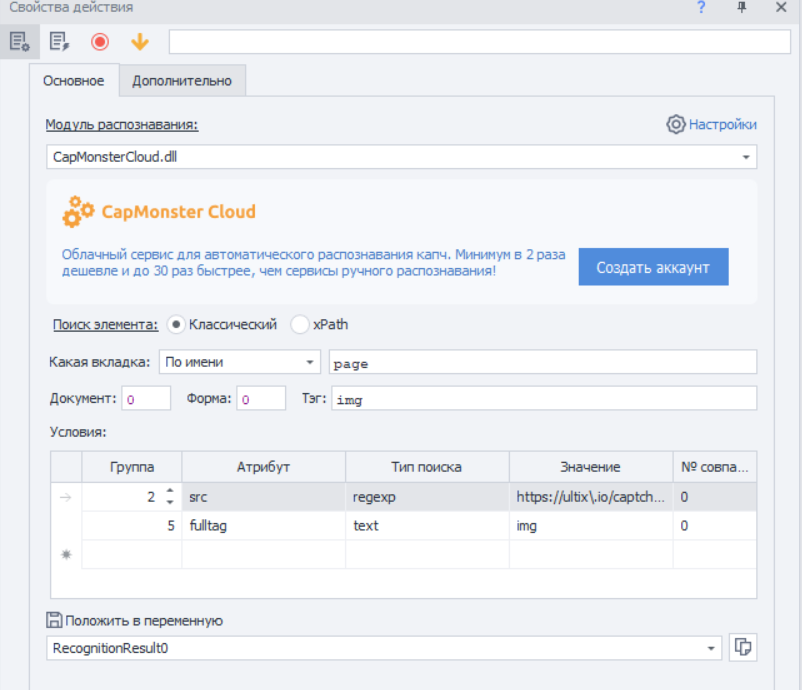Select the regexp search type cell
This screenshot has height=690, width=802.
click(x=427, y=497)
